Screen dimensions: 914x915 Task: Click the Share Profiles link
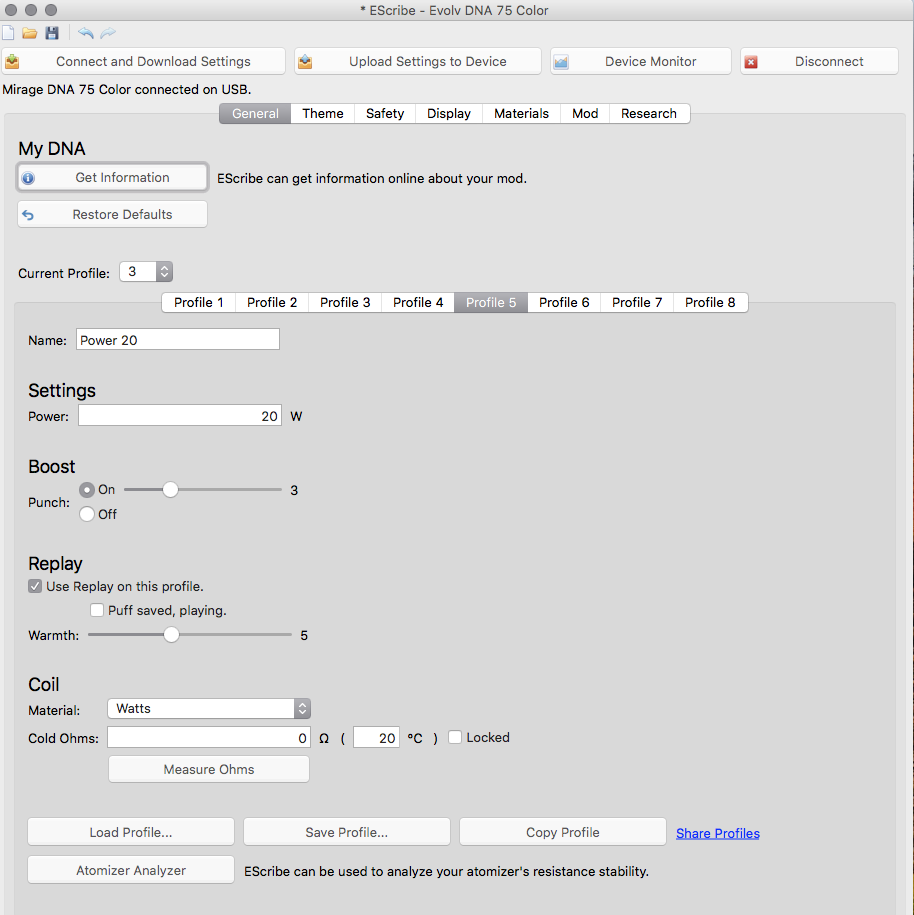tap(717, 833)
